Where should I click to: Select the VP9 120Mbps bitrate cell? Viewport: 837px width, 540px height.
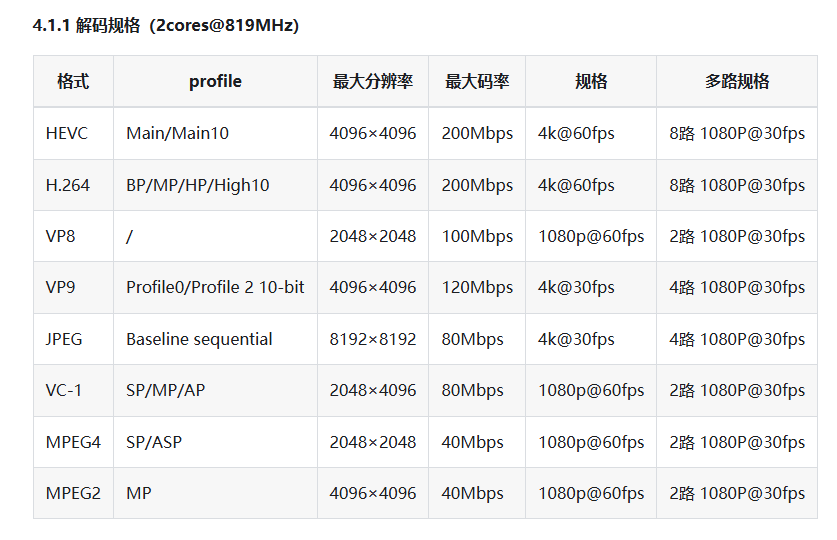(x=477, y=287)
